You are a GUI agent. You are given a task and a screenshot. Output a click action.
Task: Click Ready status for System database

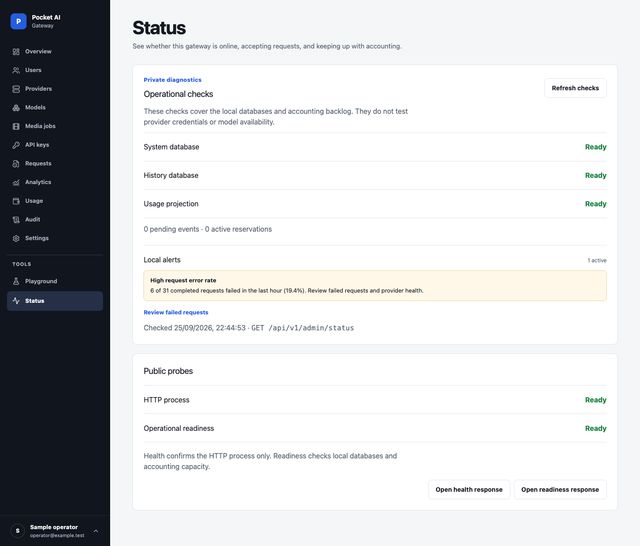click(596, 147)
